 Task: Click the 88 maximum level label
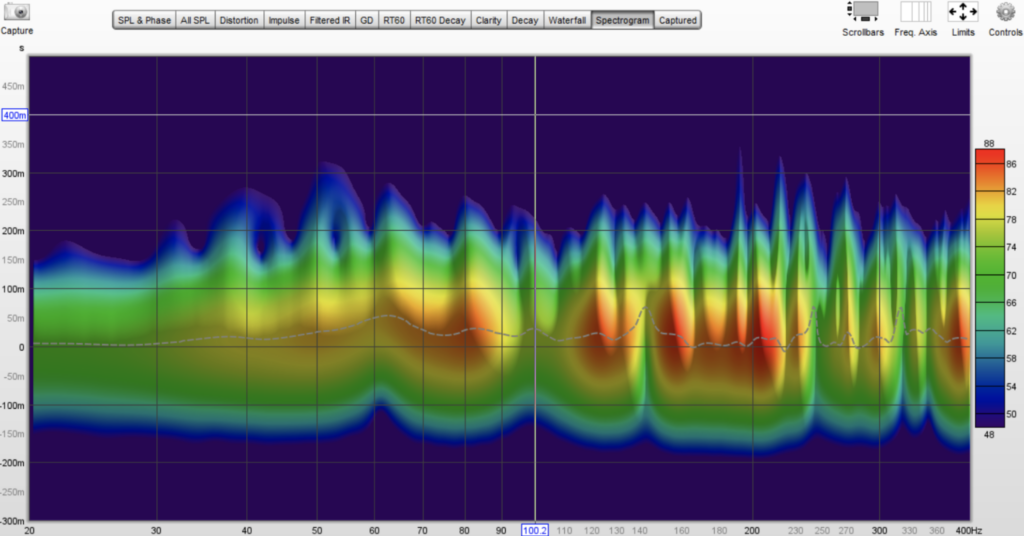(989, 143)
